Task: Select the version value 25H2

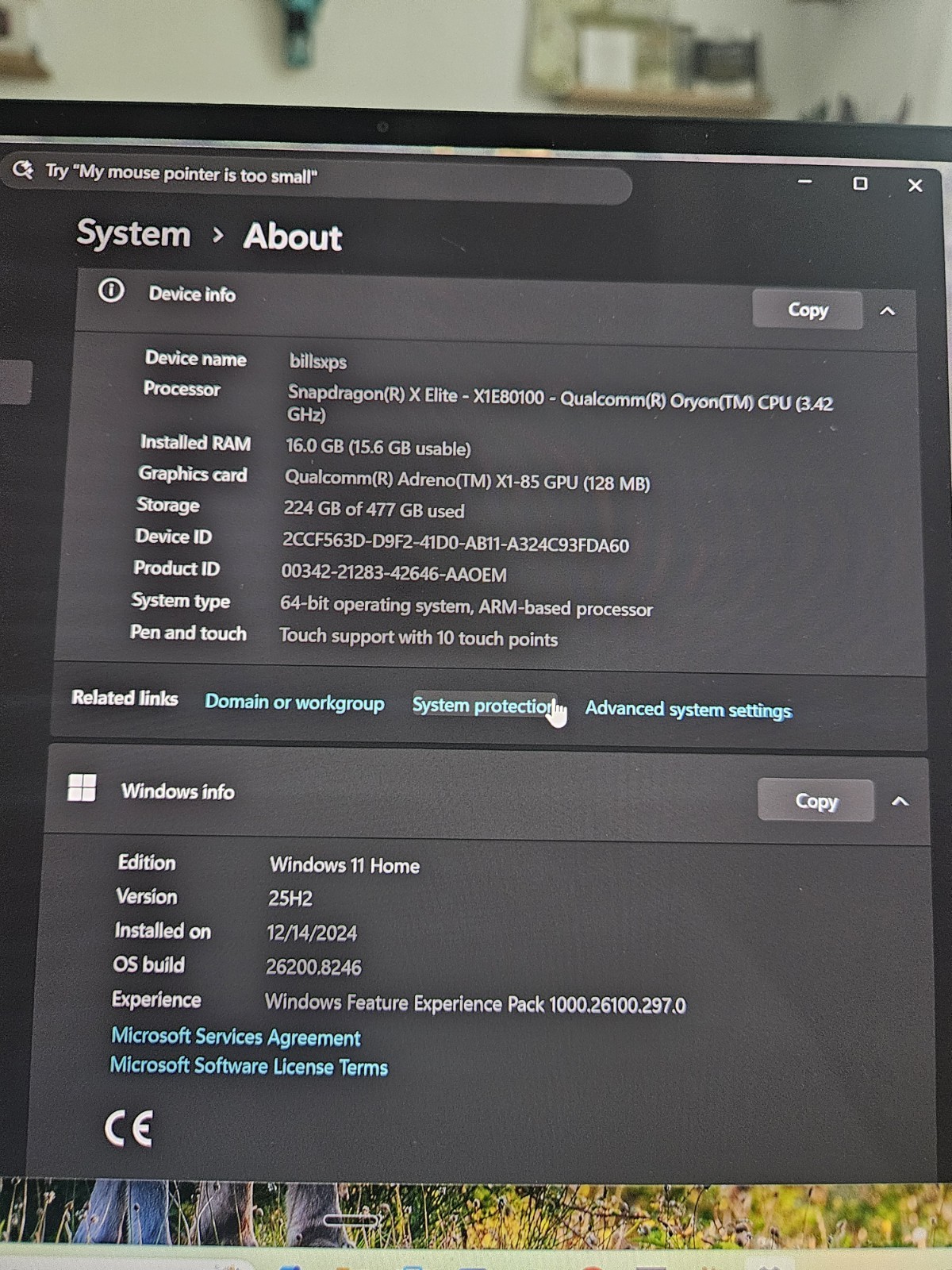Action: pos(290,899)
